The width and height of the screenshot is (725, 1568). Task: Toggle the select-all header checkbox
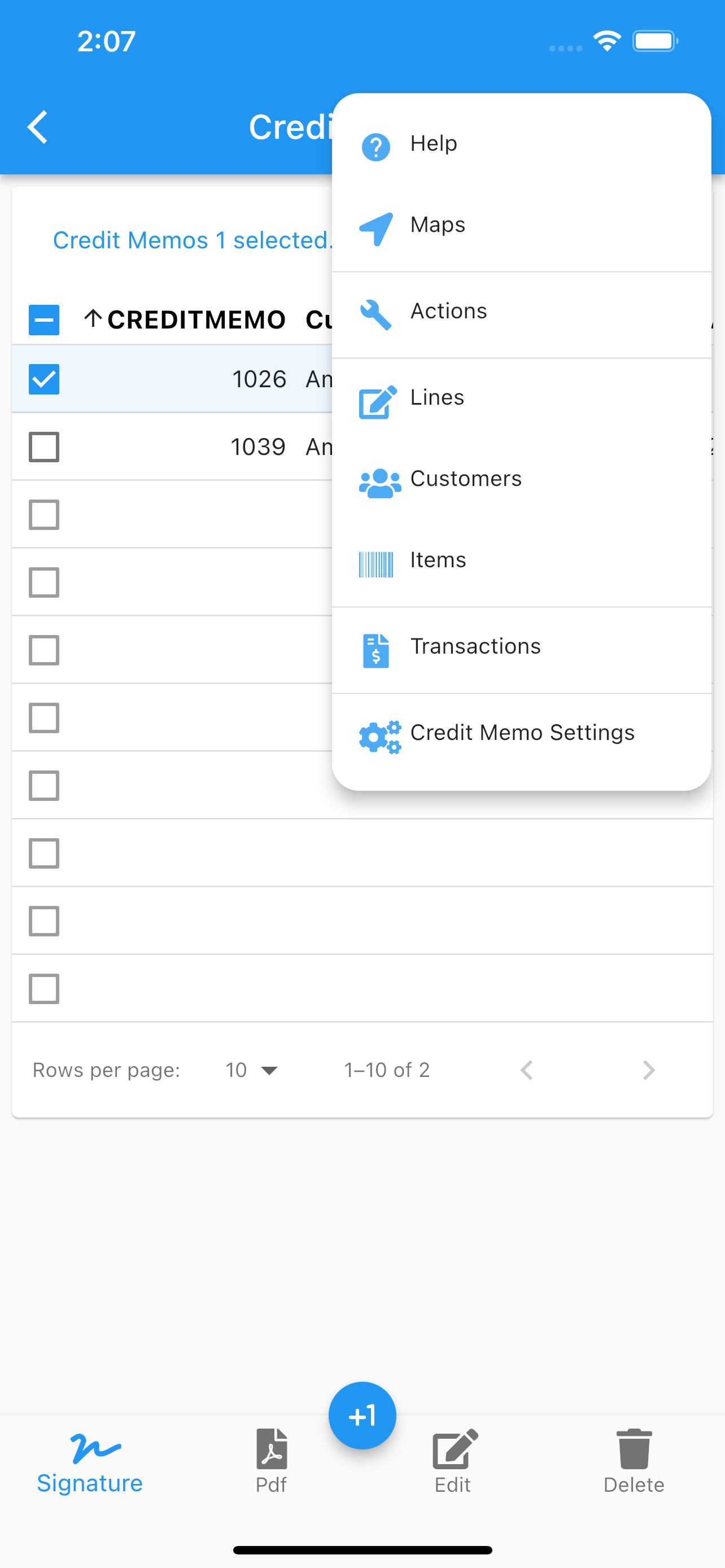tap(44, 320)
